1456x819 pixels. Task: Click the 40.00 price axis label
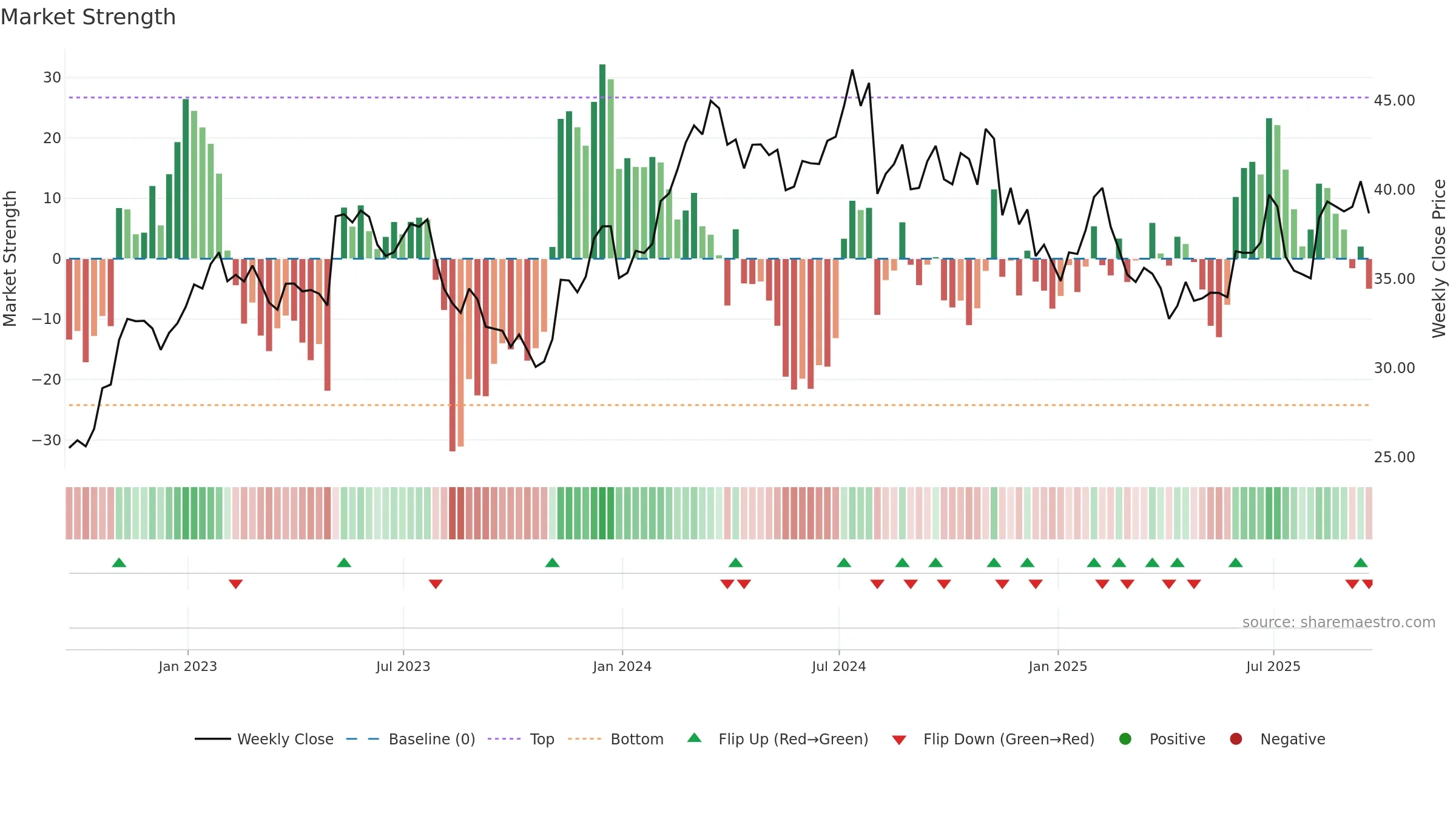(1394, 190)
